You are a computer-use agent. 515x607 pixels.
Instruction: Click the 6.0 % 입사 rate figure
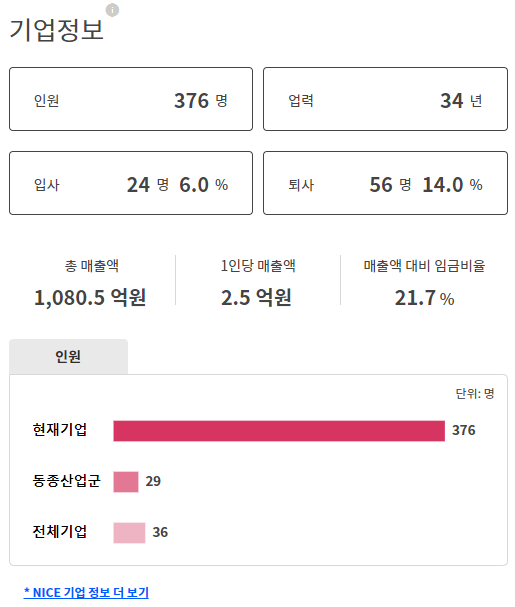[x=204, y=185]
